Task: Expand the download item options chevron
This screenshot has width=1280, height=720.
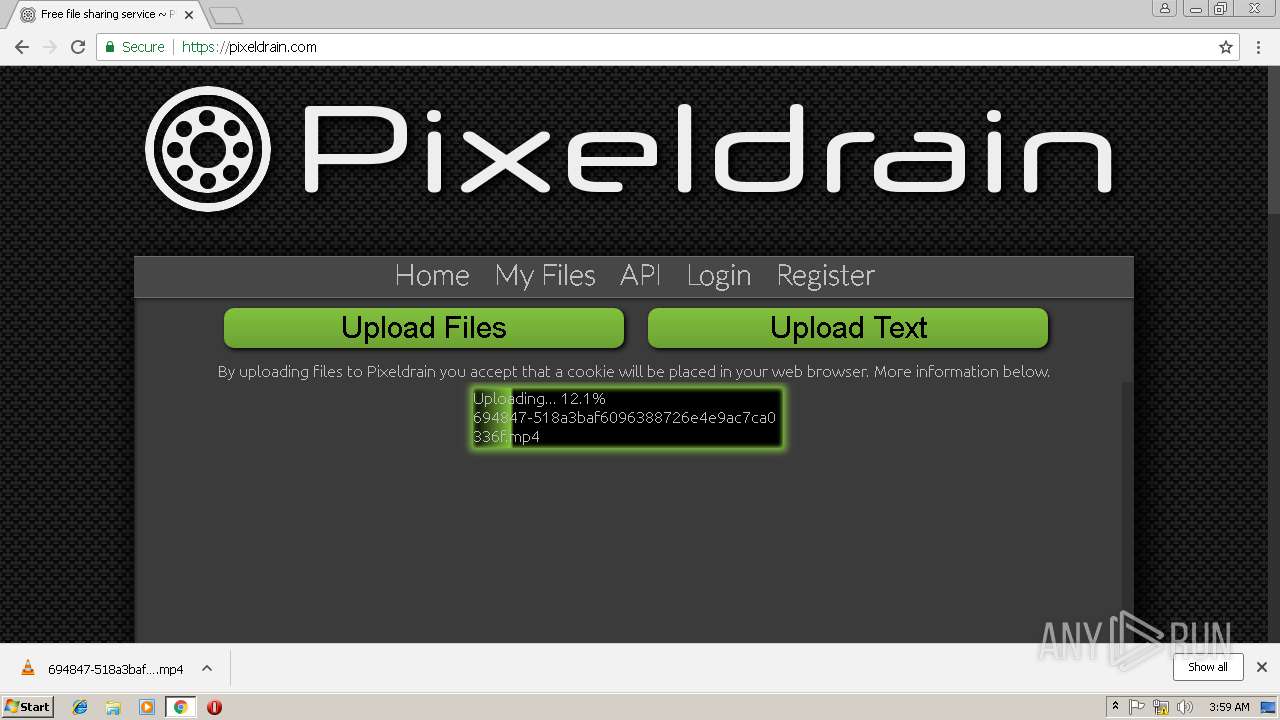Action: pyautogui.click(x=207, y=668)
